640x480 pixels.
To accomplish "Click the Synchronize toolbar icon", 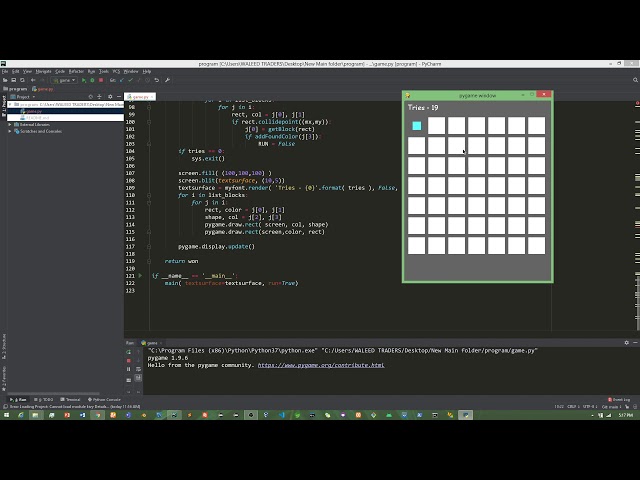I will point(22,80).
